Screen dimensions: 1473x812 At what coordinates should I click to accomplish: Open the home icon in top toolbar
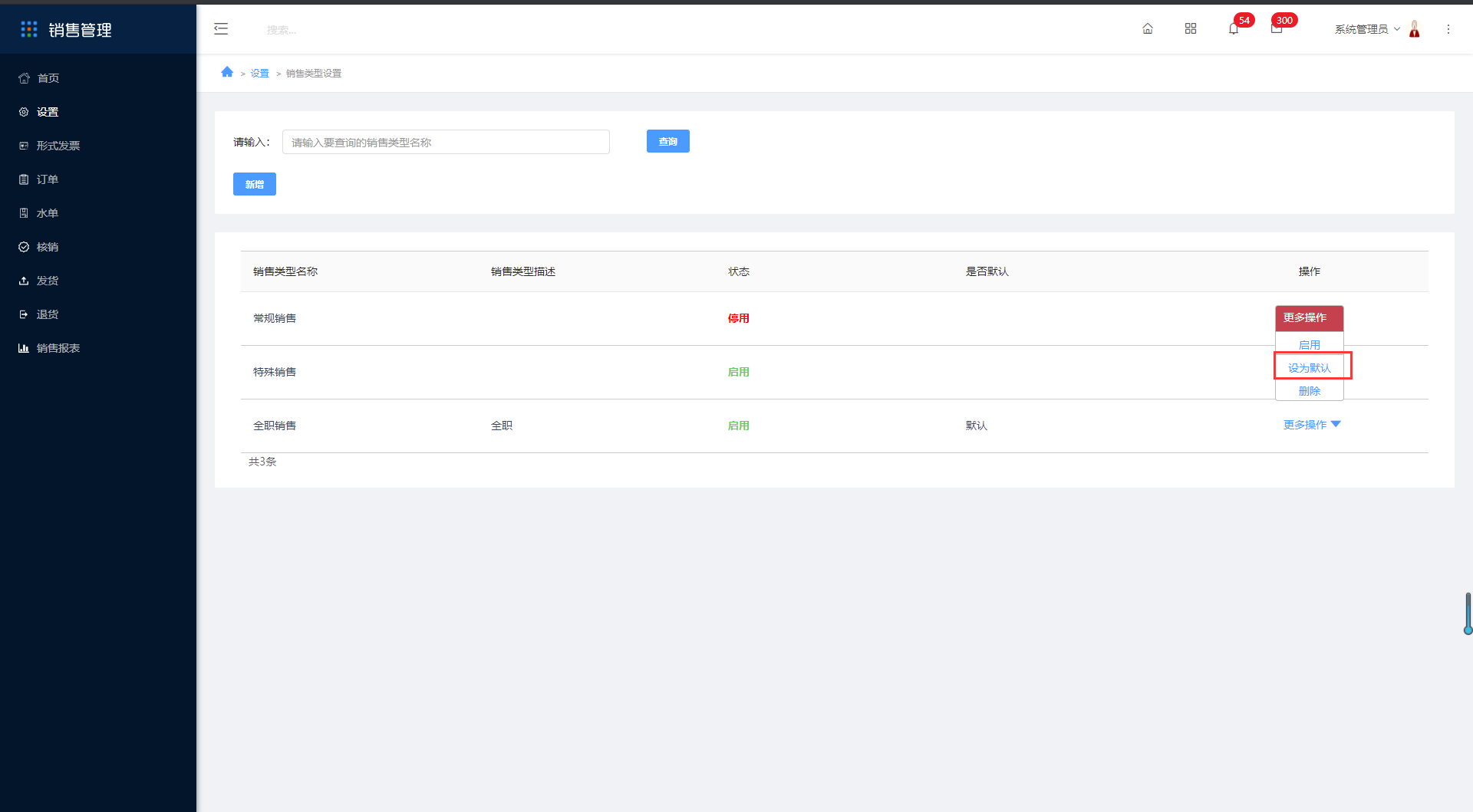tap(1148, 29)
